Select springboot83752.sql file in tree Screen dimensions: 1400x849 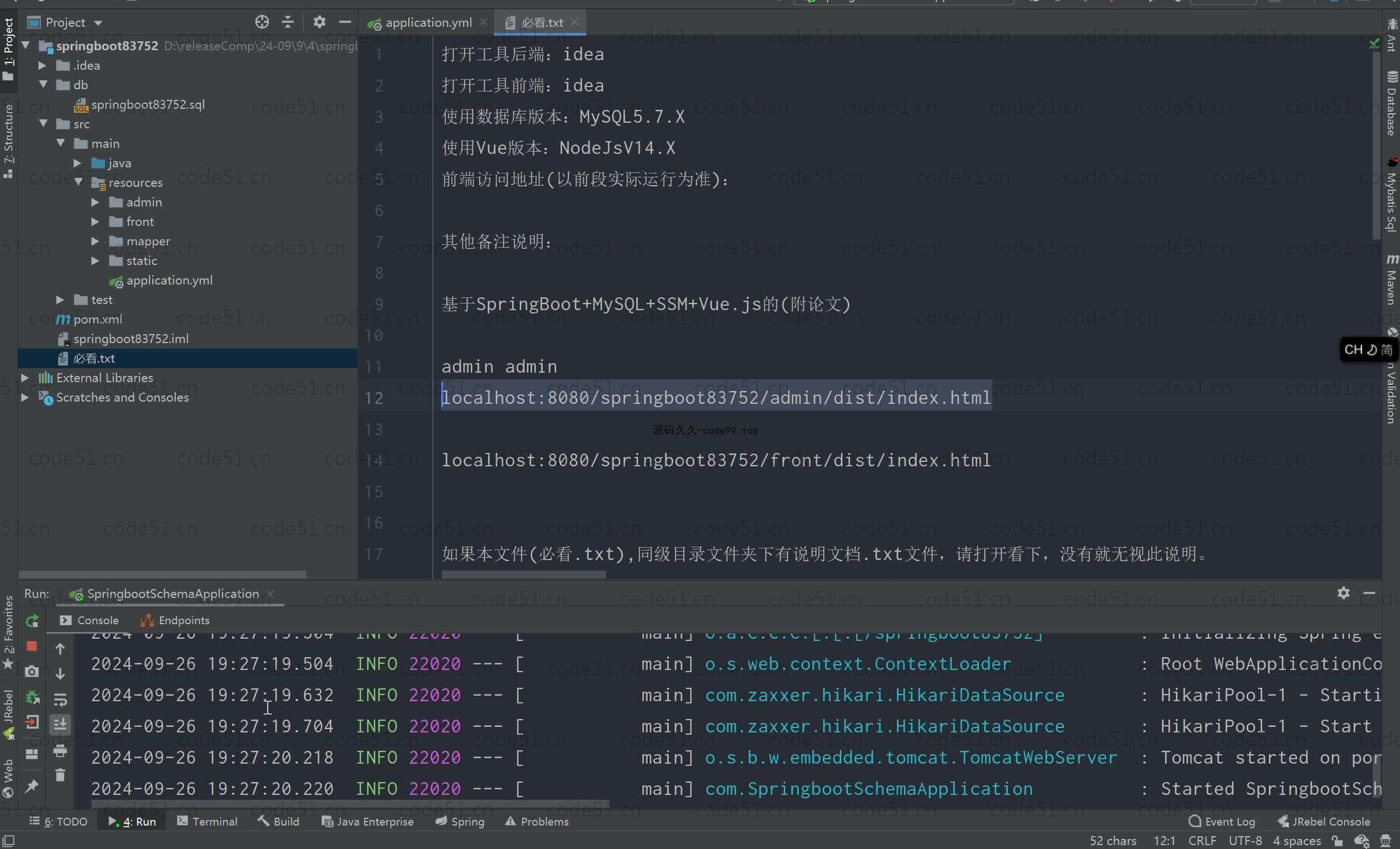(148, 104)
